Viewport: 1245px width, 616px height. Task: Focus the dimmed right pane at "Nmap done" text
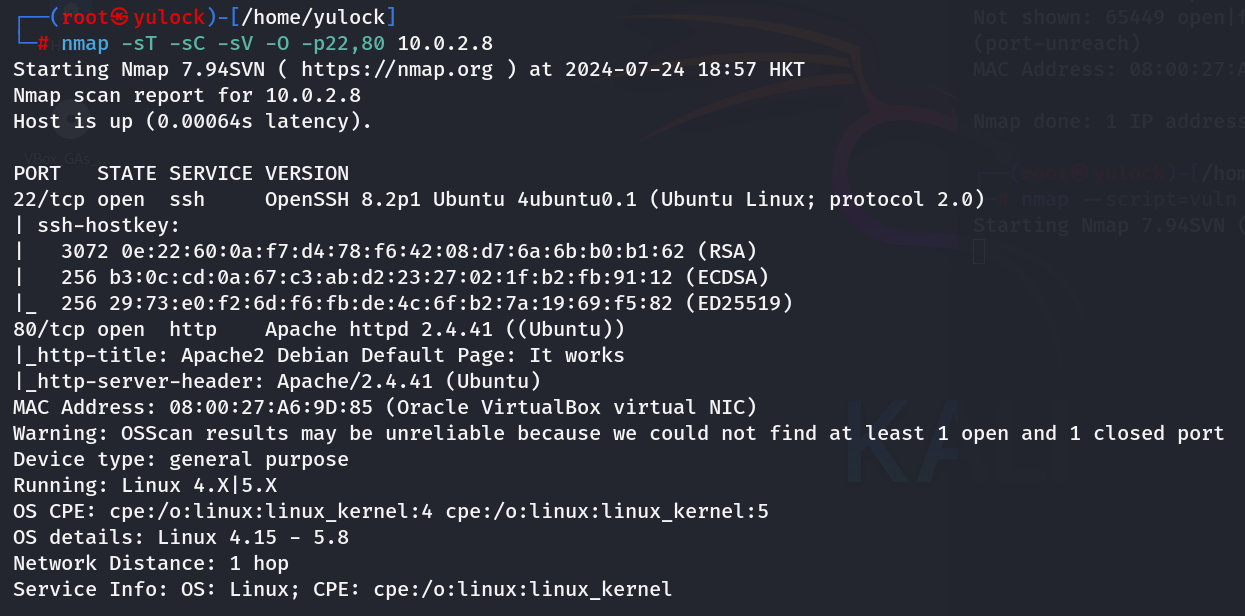(x=1040, y=121)
